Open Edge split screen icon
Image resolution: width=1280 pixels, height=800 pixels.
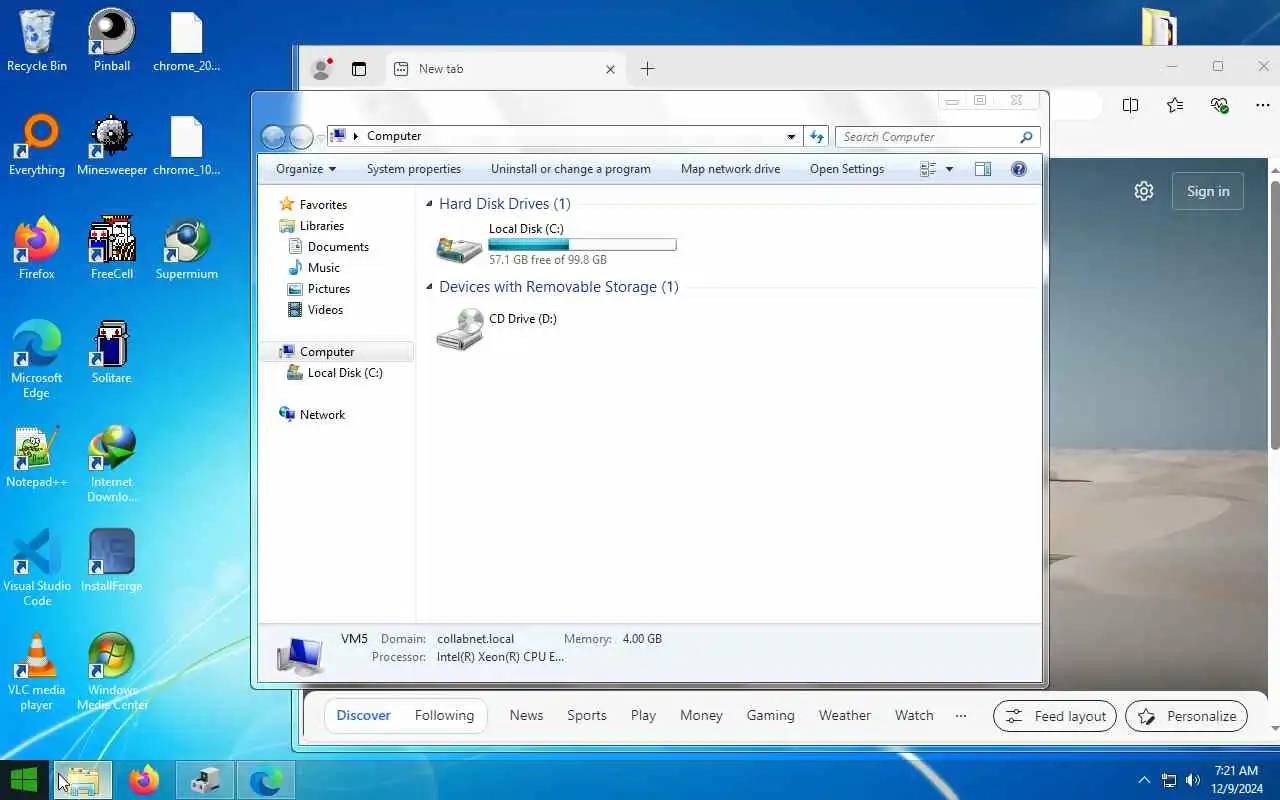pyautogui.click(x=1130, y=105)
